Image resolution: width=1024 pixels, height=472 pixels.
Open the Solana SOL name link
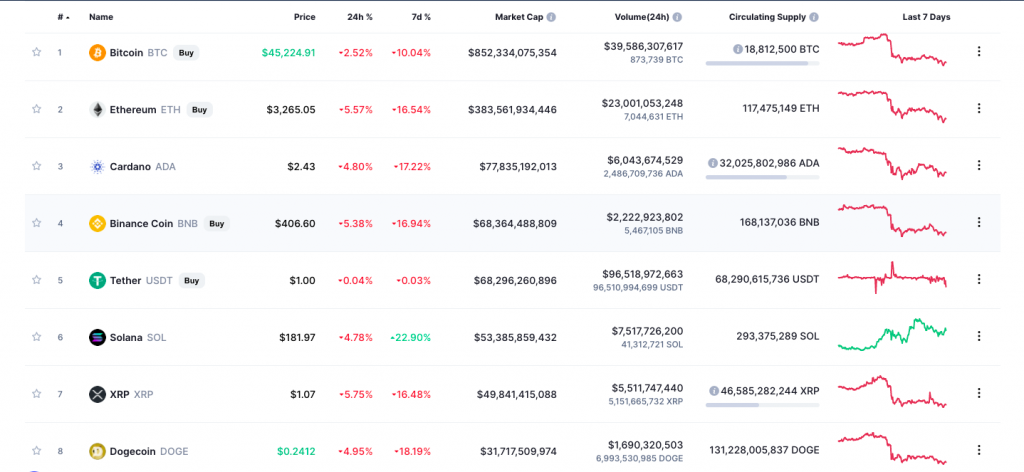(138, 338)
